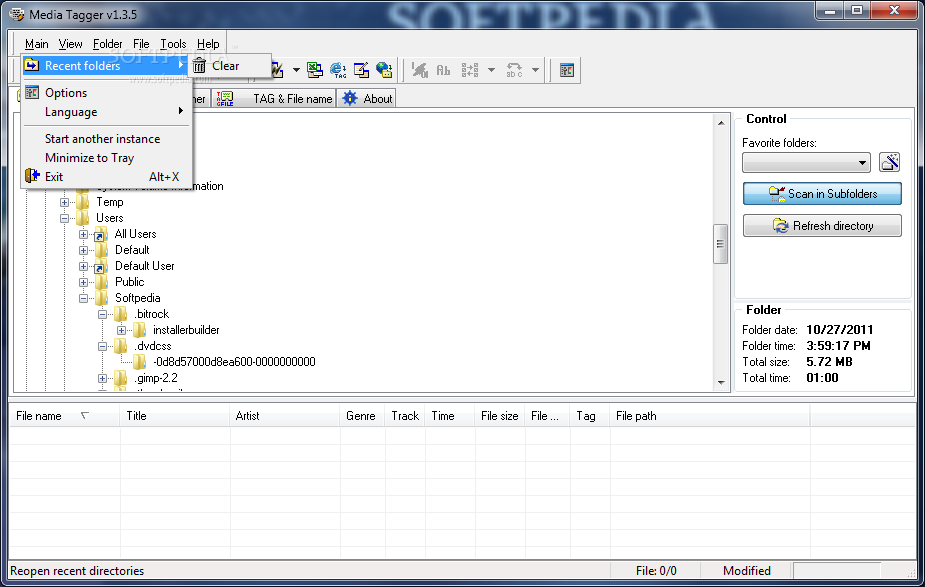
Task: Select the Public folder in tree
Action: 129,282
